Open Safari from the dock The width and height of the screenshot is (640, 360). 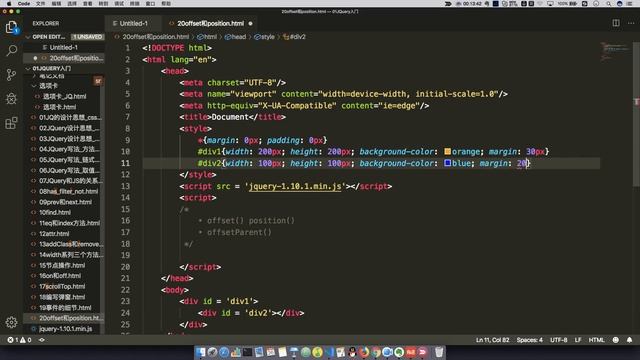[x=224, y=352]
